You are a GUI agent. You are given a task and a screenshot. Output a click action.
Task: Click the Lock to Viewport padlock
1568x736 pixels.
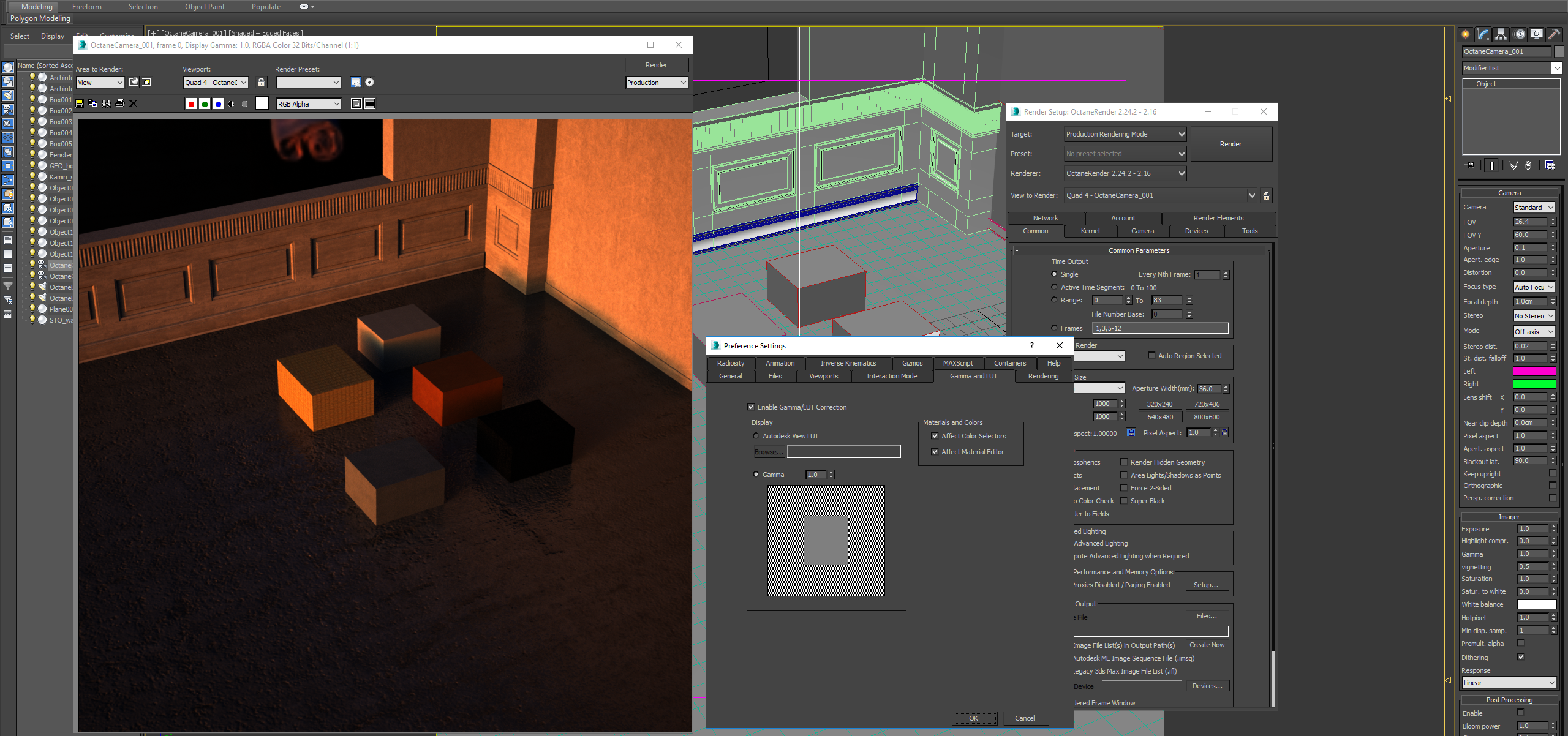pos(262,82)
